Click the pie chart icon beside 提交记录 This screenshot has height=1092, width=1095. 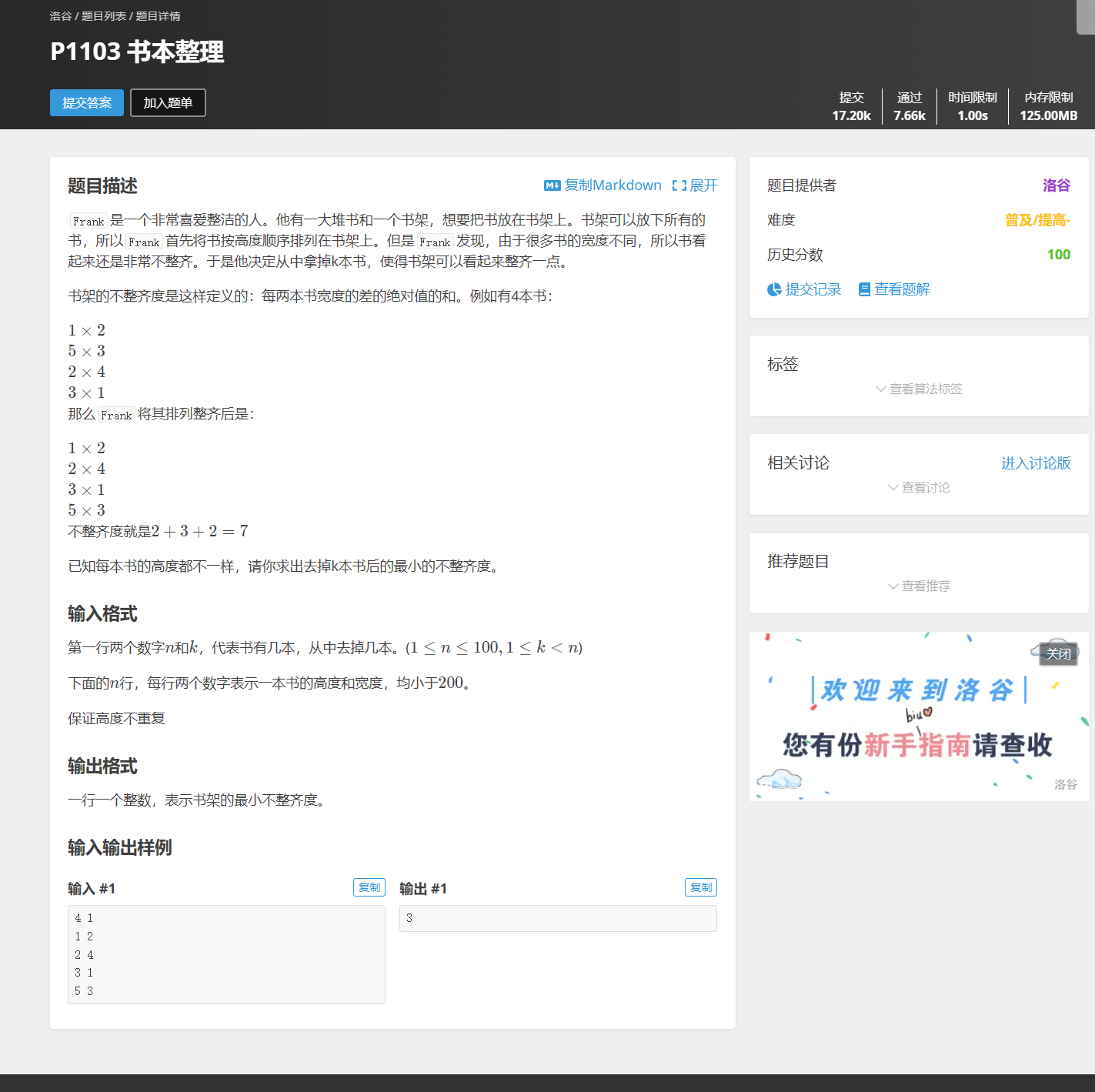(x=774, y=289)
